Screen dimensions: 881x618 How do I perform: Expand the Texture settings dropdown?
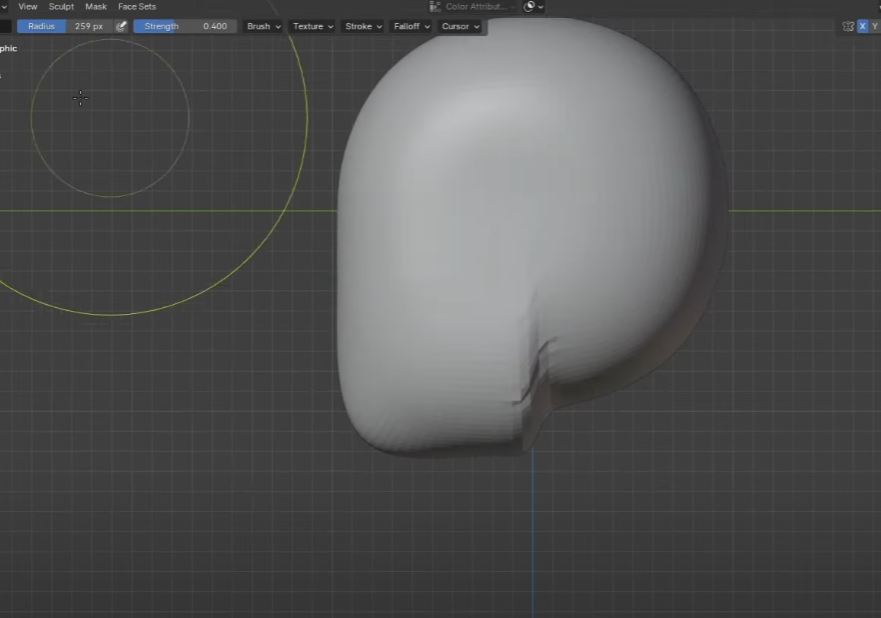[312, 26]
